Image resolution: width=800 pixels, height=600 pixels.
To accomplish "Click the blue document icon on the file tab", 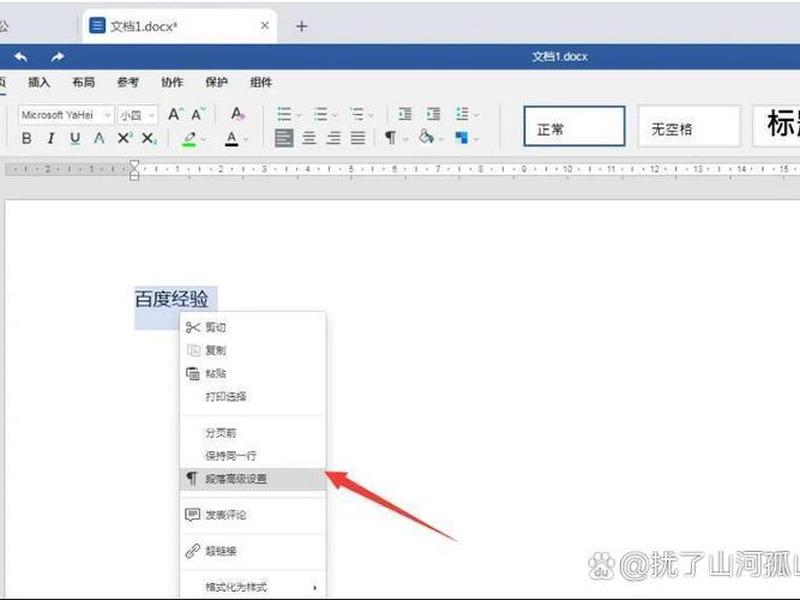I will [97, 26].
